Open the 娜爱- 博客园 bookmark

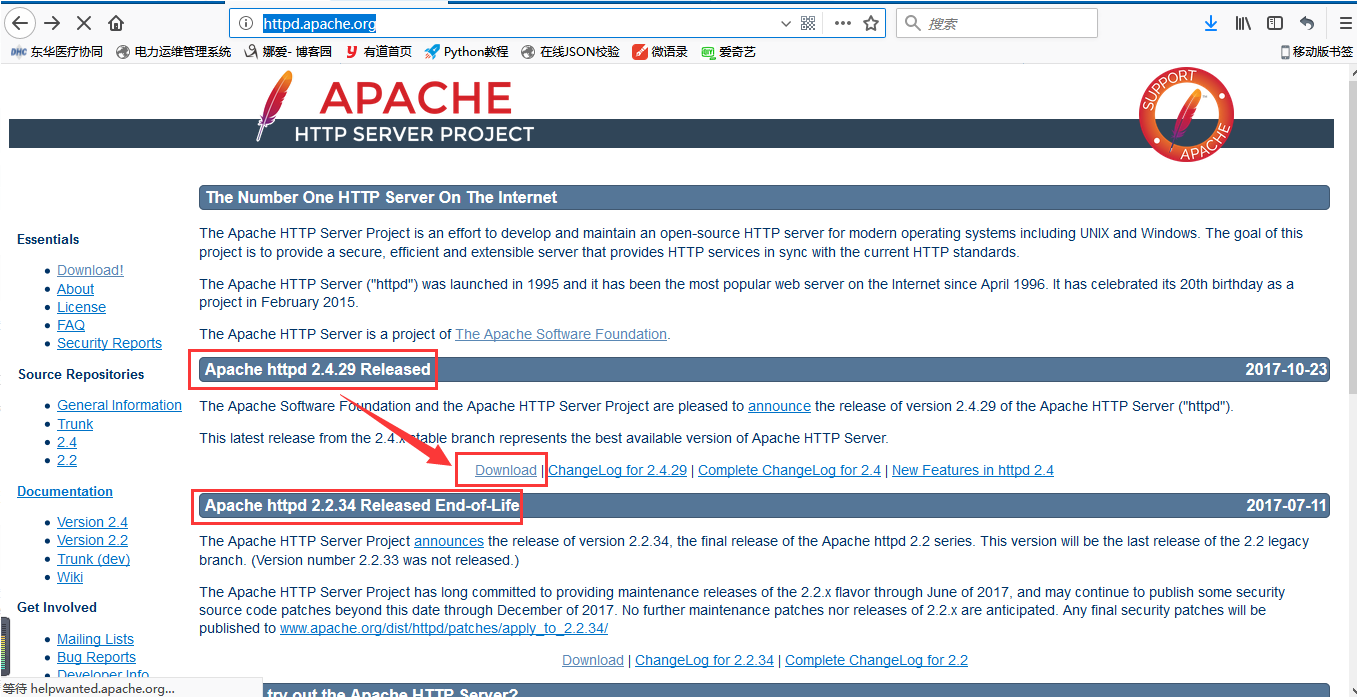(288, 51)
